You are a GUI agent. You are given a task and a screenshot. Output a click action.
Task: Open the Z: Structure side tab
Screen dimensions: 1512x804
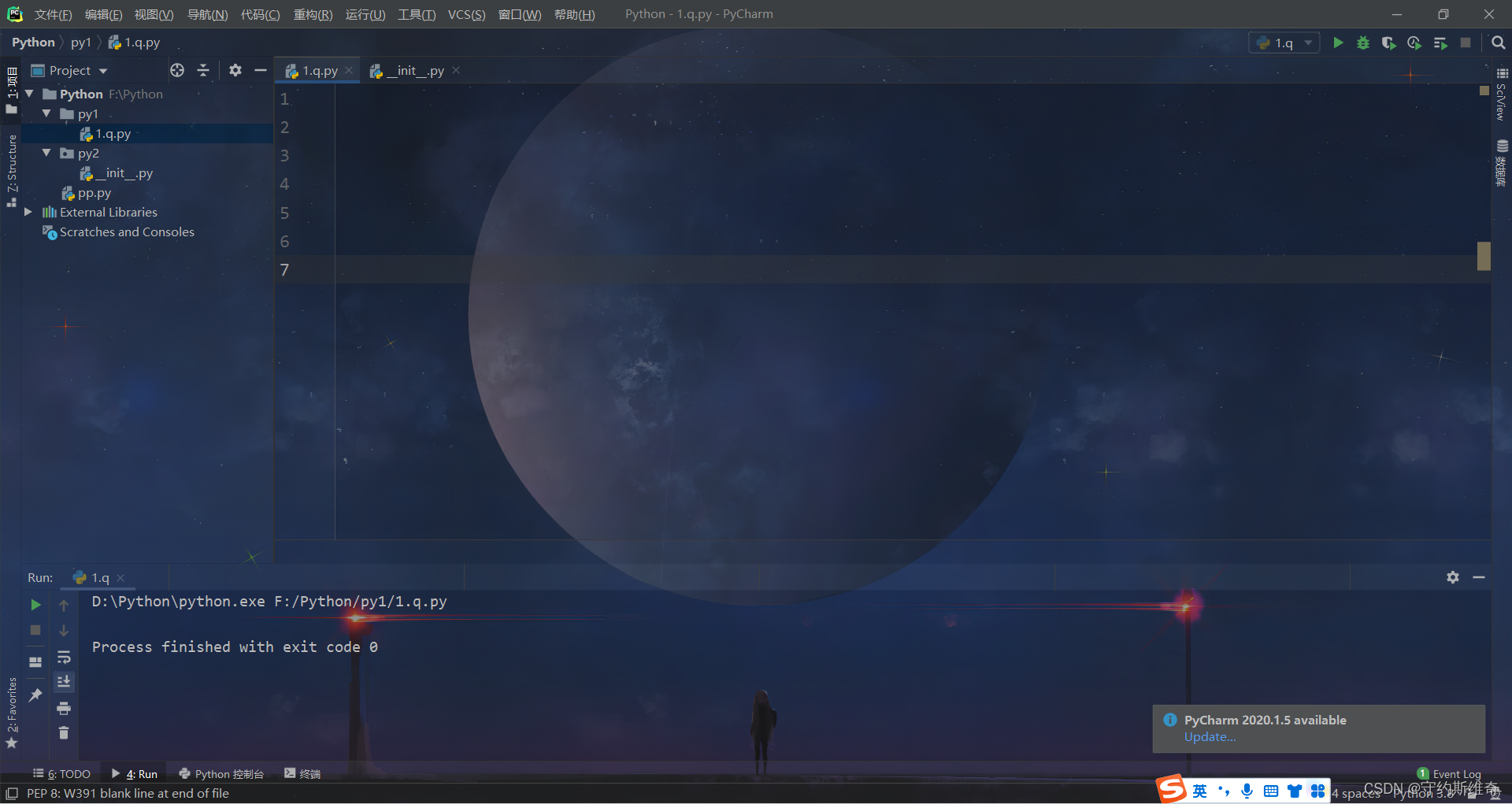[12, 170]
